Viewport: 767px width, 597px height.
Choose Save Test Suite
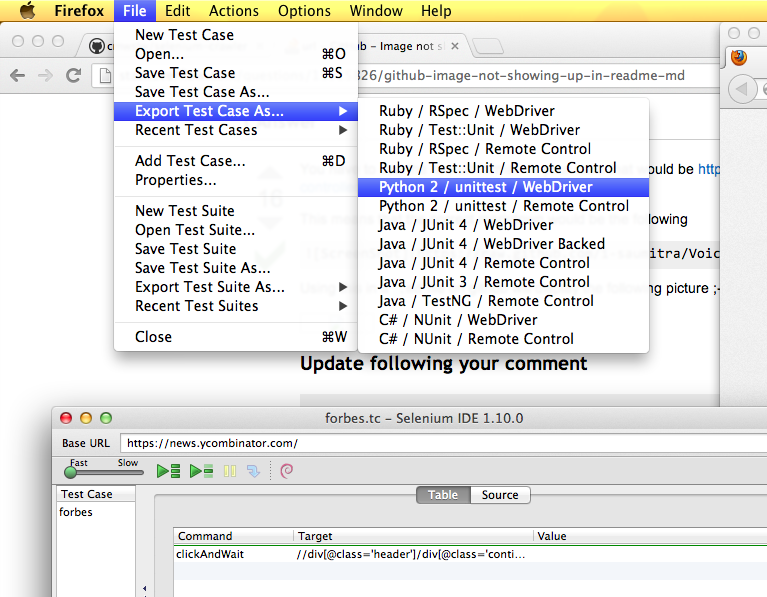pyautogui.click(x=236, y=249)
